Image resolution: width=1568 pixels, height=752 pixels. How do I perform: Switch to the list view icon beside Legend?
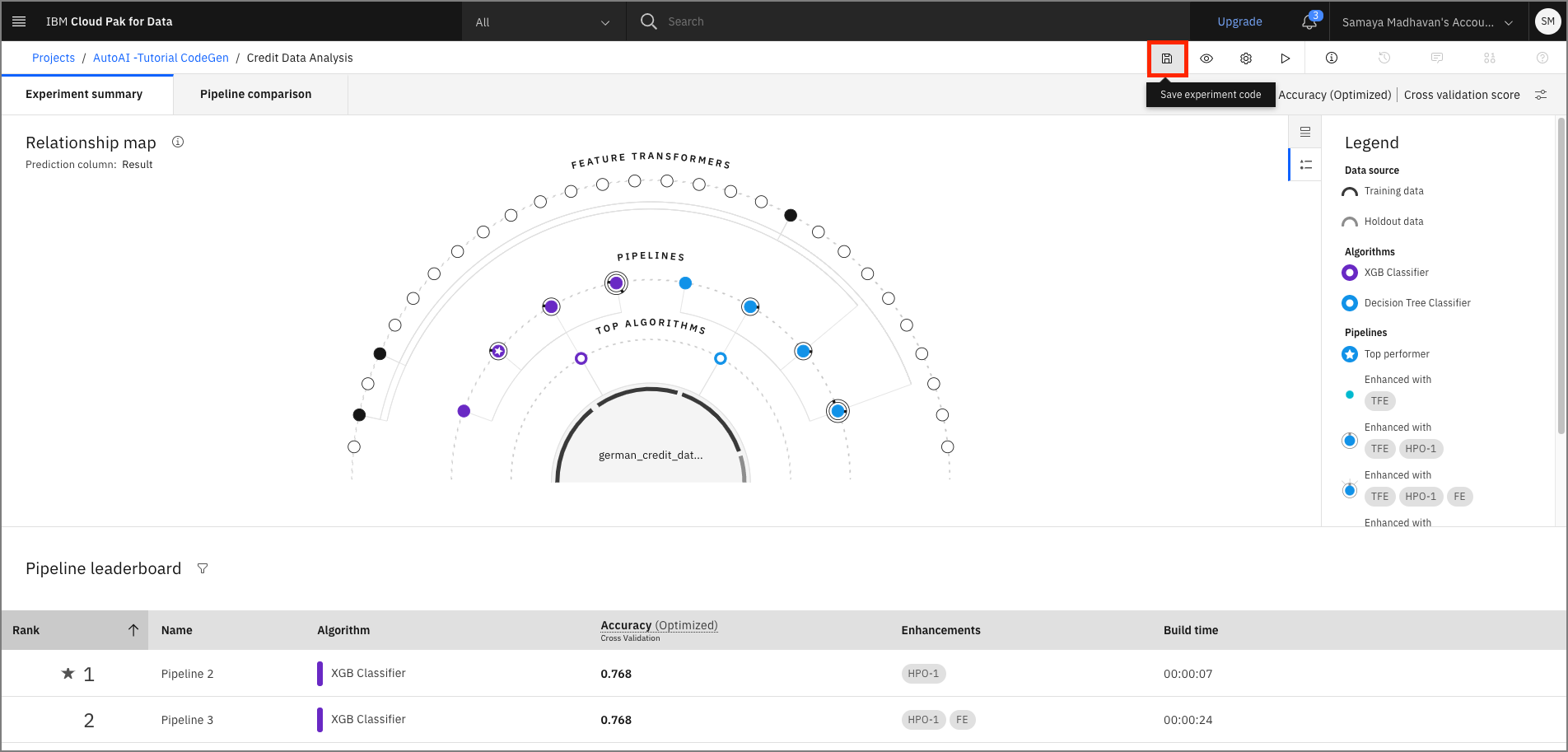click(1305, 132)
